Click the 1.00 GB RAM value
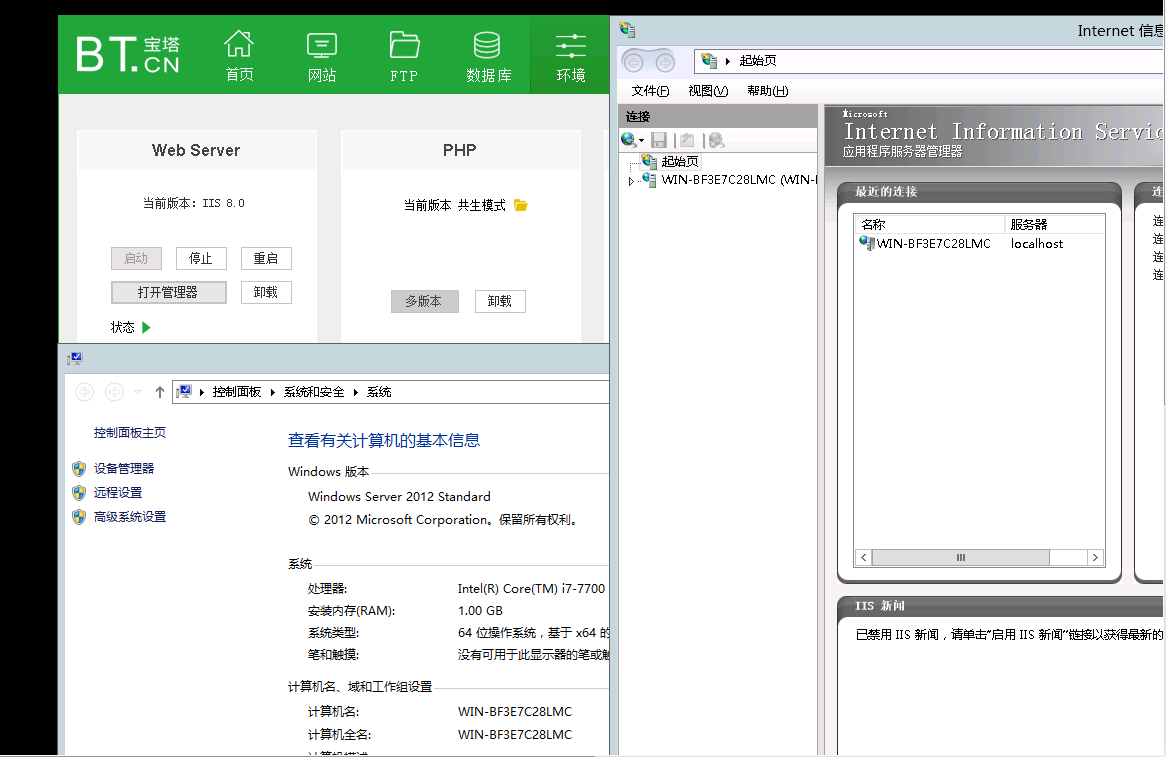This screenshot has width=1166, height=757. 480,611
